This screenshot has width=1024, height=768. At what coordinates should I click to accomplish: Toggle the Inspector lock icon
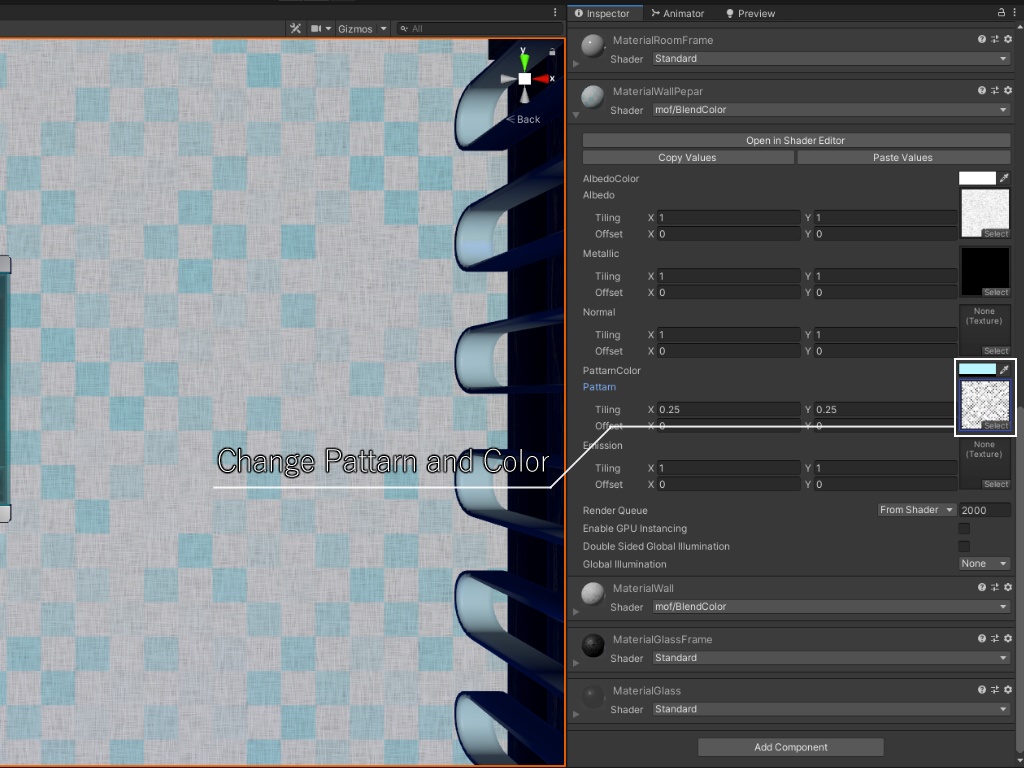(x=1001, y=12)
